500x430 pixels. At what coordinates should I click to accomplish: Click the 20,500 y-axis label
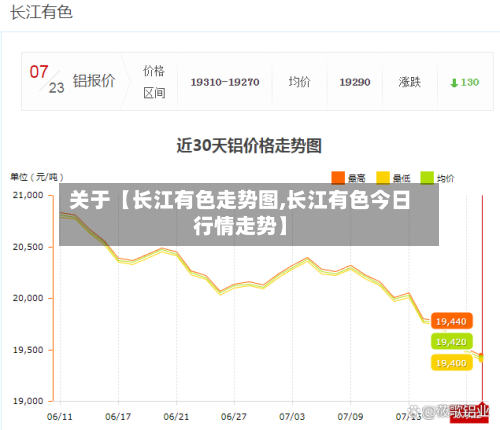28,247
